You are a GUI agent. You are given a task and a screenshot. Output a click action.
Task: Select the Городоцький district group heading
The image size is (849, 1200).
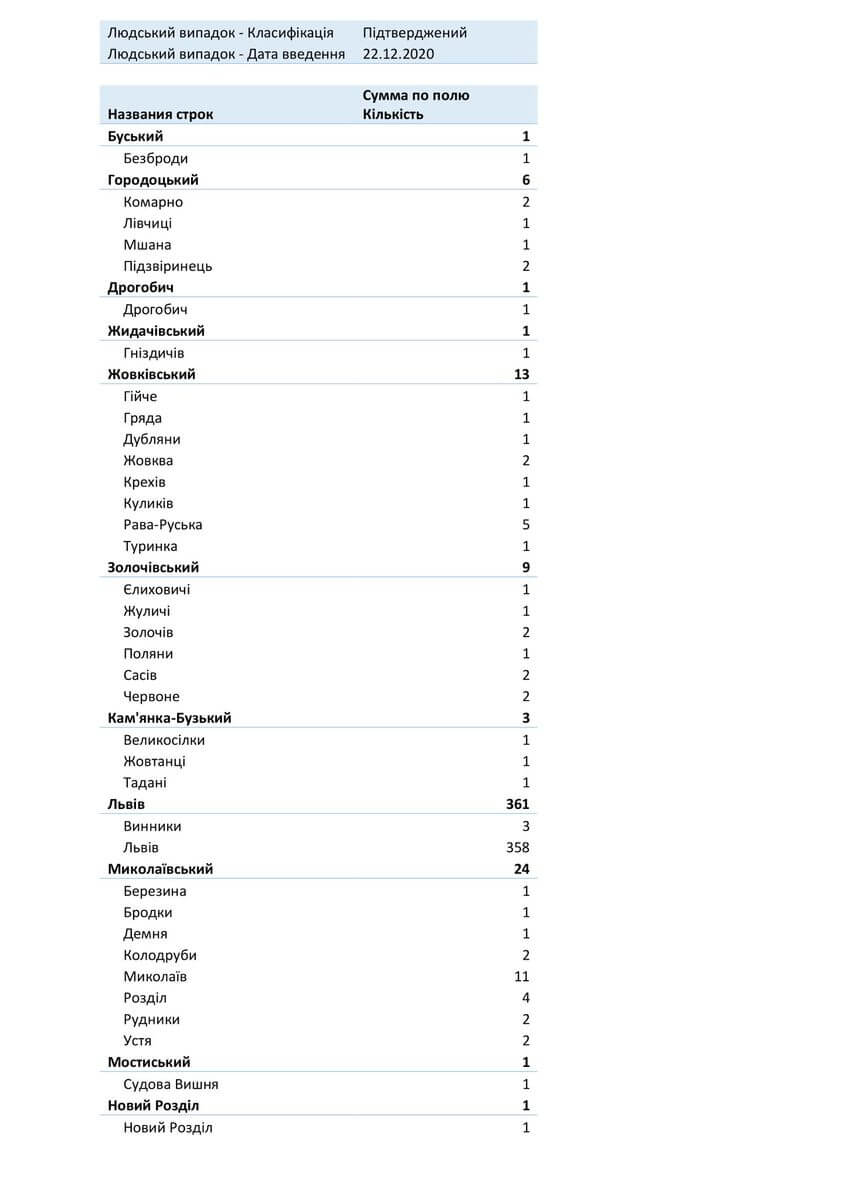[x=153, y=180]
